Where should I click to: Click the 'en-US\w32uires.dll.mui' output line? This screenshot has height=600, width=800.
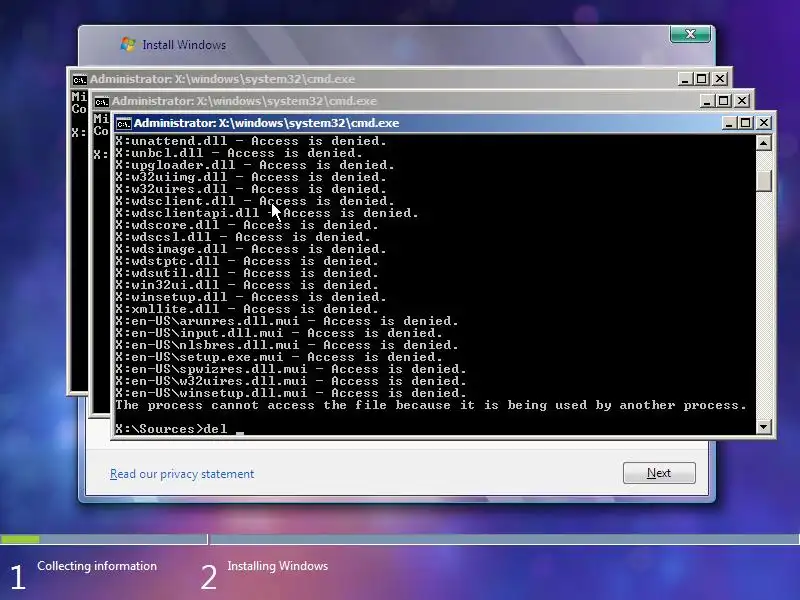click(x=291, y=381)
